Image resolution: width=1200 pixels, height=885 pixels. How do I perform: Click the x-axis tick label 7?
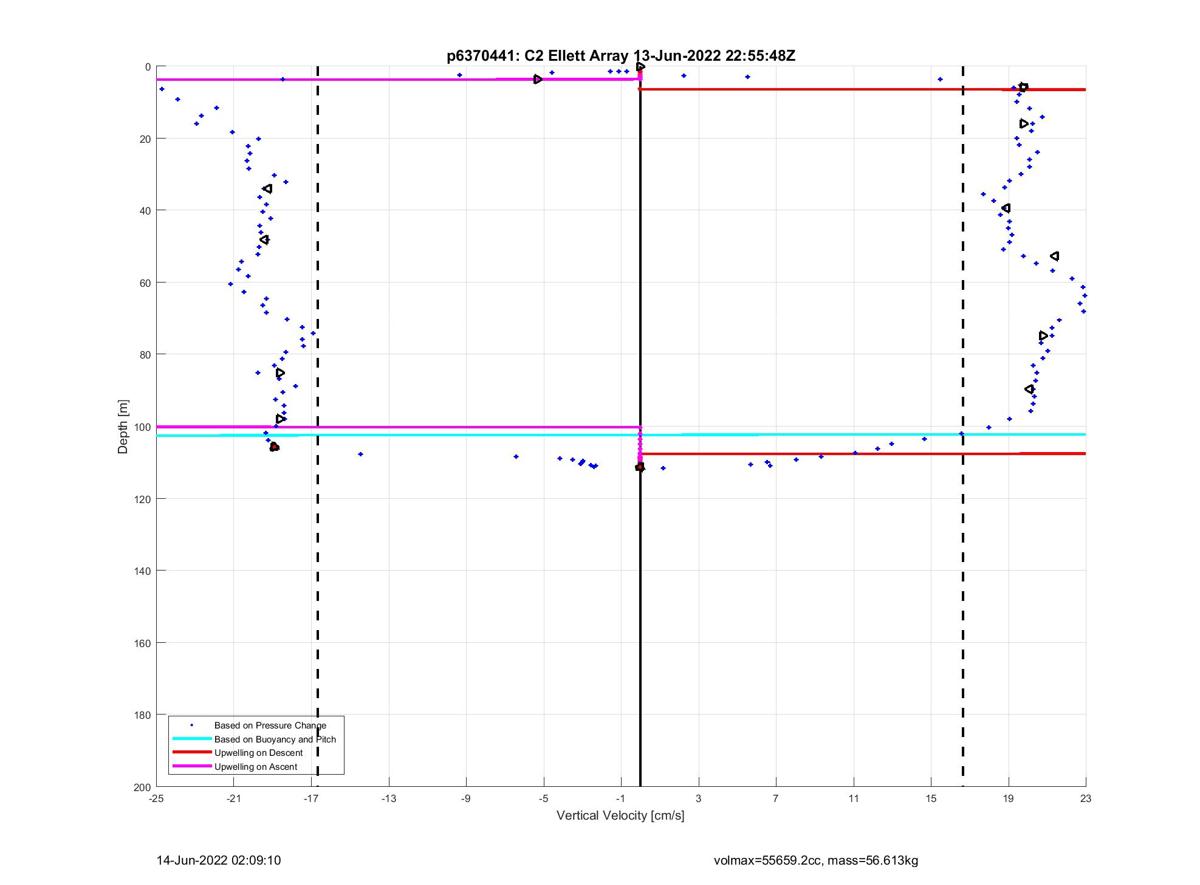click(x=776, y=799)
